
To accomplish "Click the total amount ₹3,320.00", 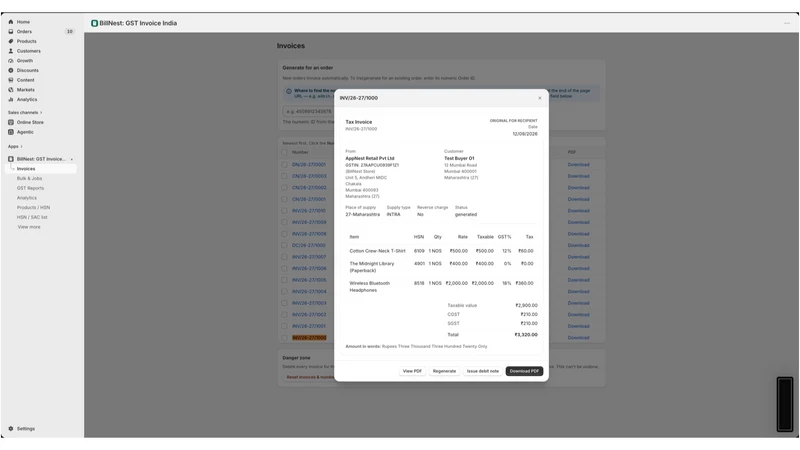I will tap(526, 335).
